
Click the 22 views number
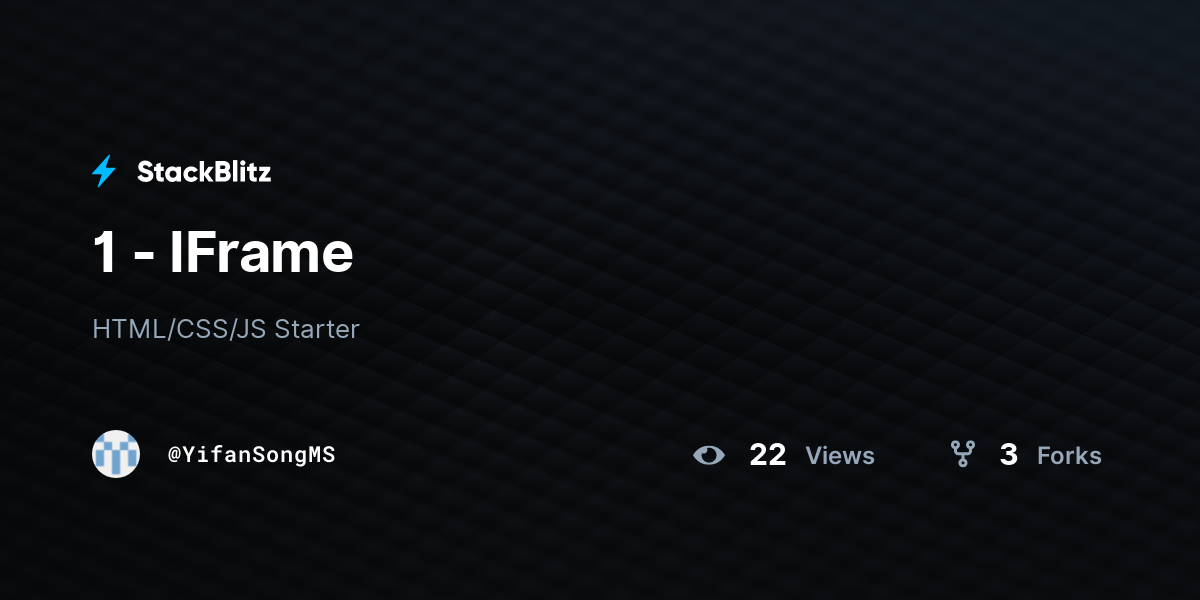[x=768, y=455]
